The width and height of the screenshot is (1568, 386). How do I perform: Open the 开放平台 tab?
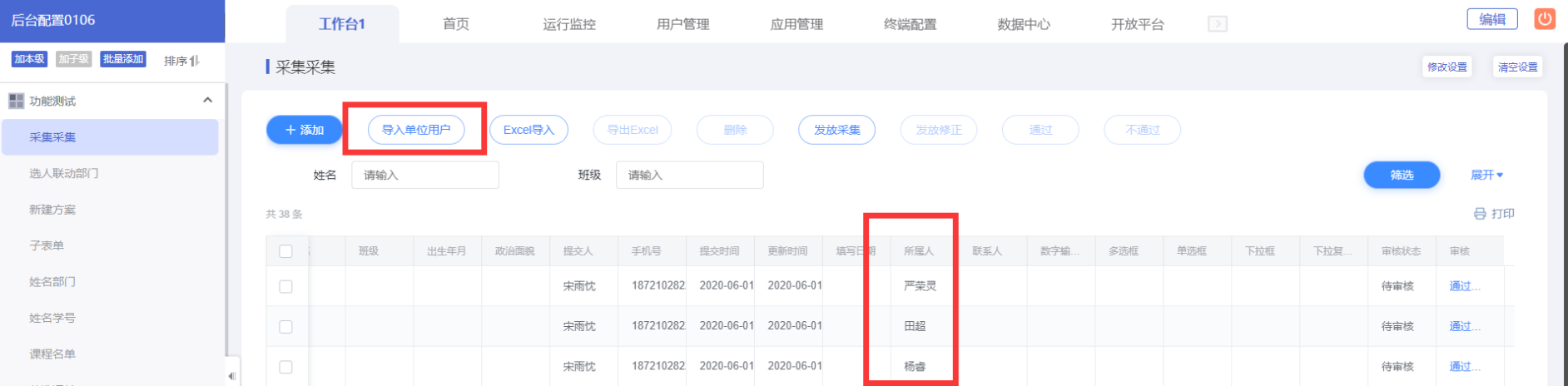click(1138, 24)
